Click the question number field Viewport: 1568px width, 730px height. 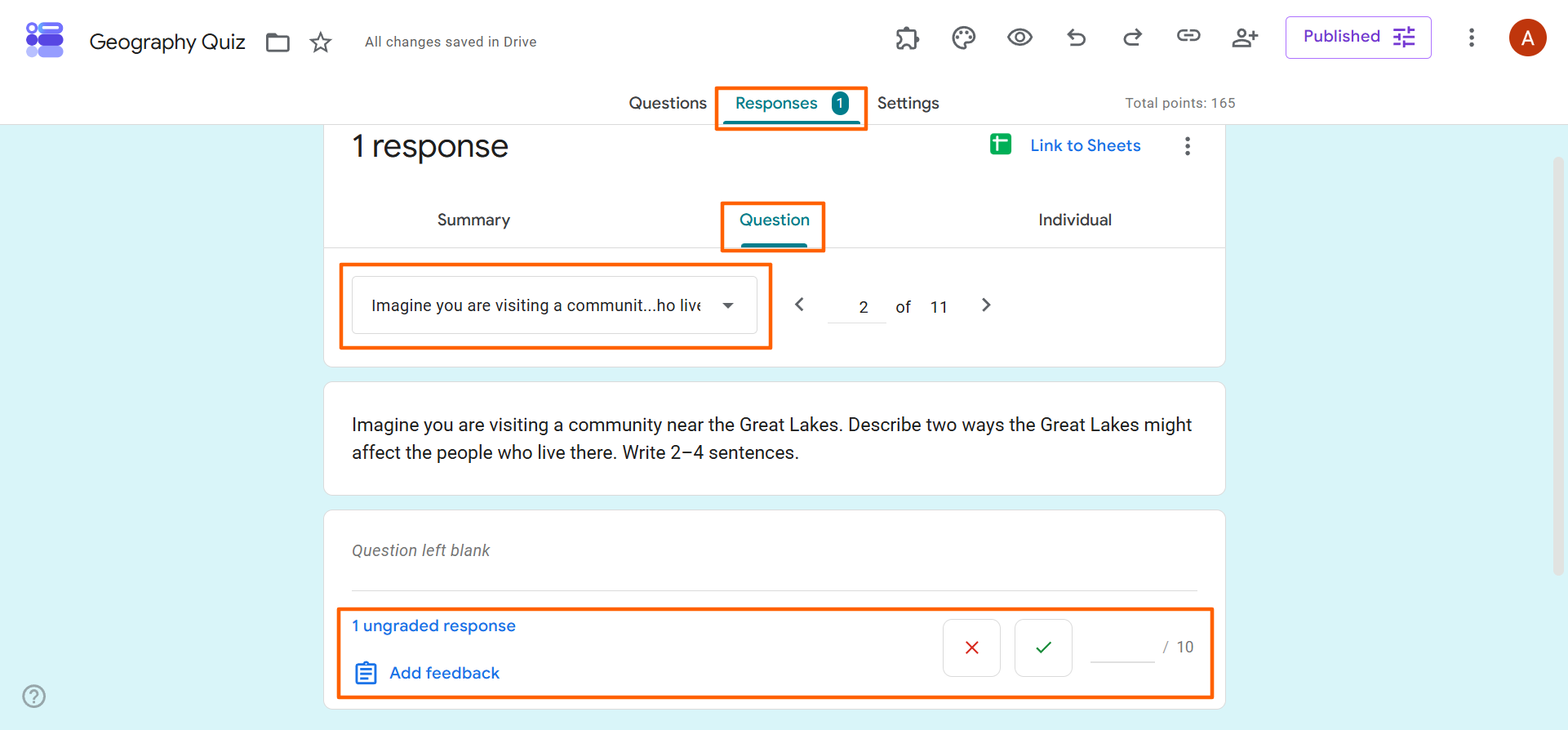[857, 307]
